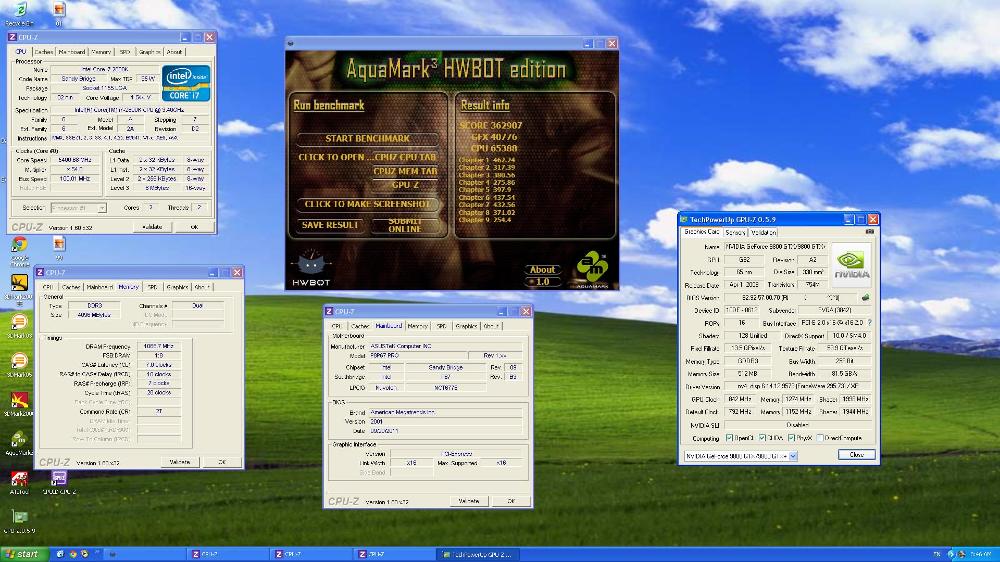Open the Google Chrome desktop shortcut
1000x562 pixels.
(x=19, y=244)
